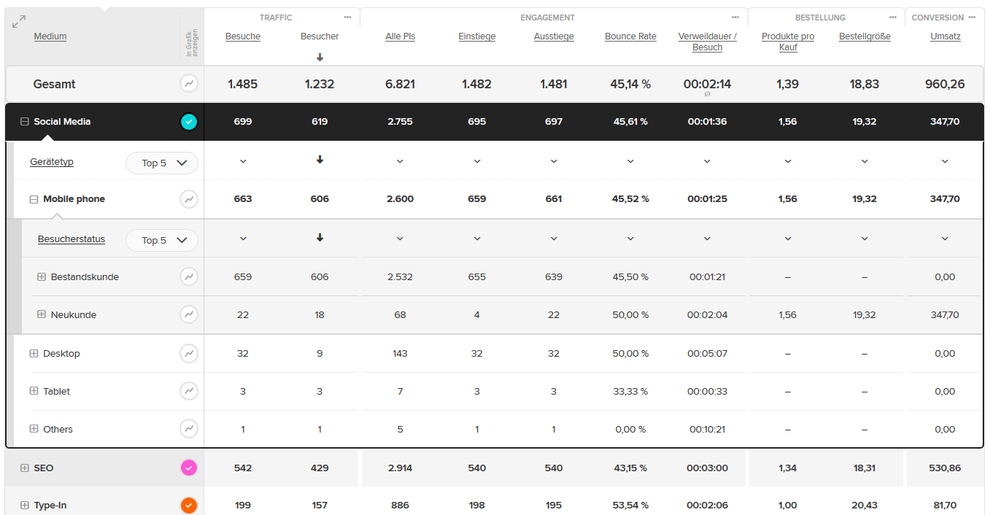The image size is (990, 515).
Task: Select Tablet Bounce Rate 33,33 %
Action: click(x=631, y=391)
